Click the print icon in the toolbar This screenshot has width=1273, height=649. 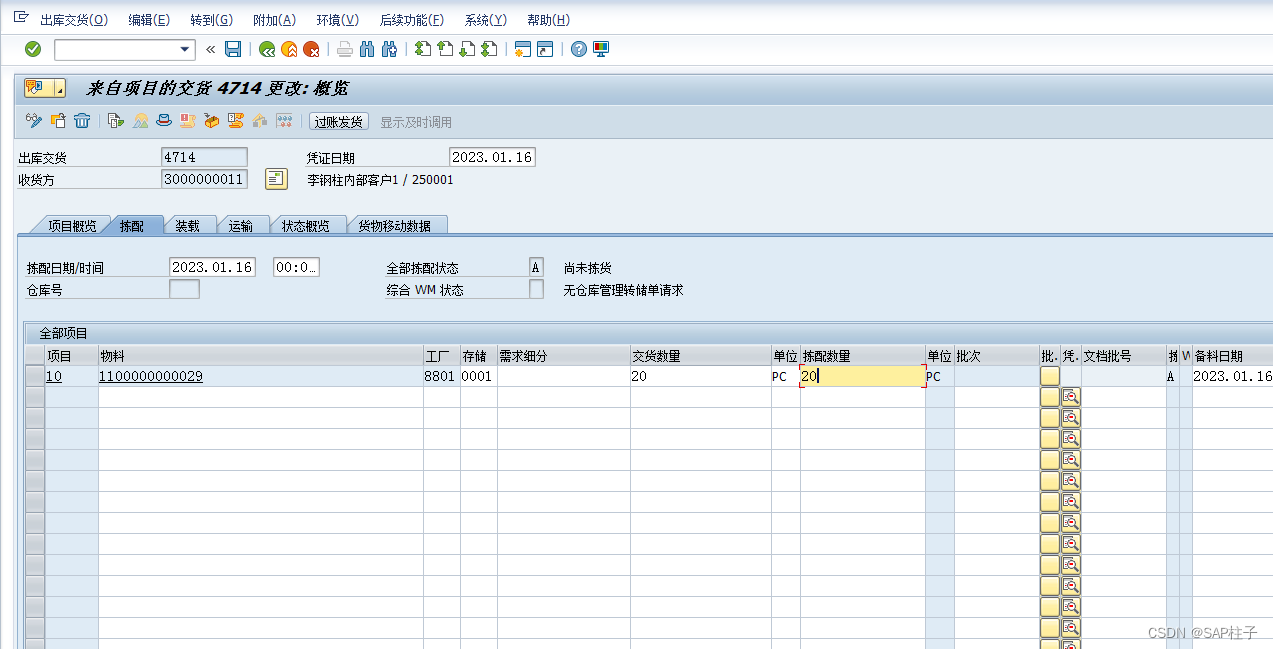(346, 49)
